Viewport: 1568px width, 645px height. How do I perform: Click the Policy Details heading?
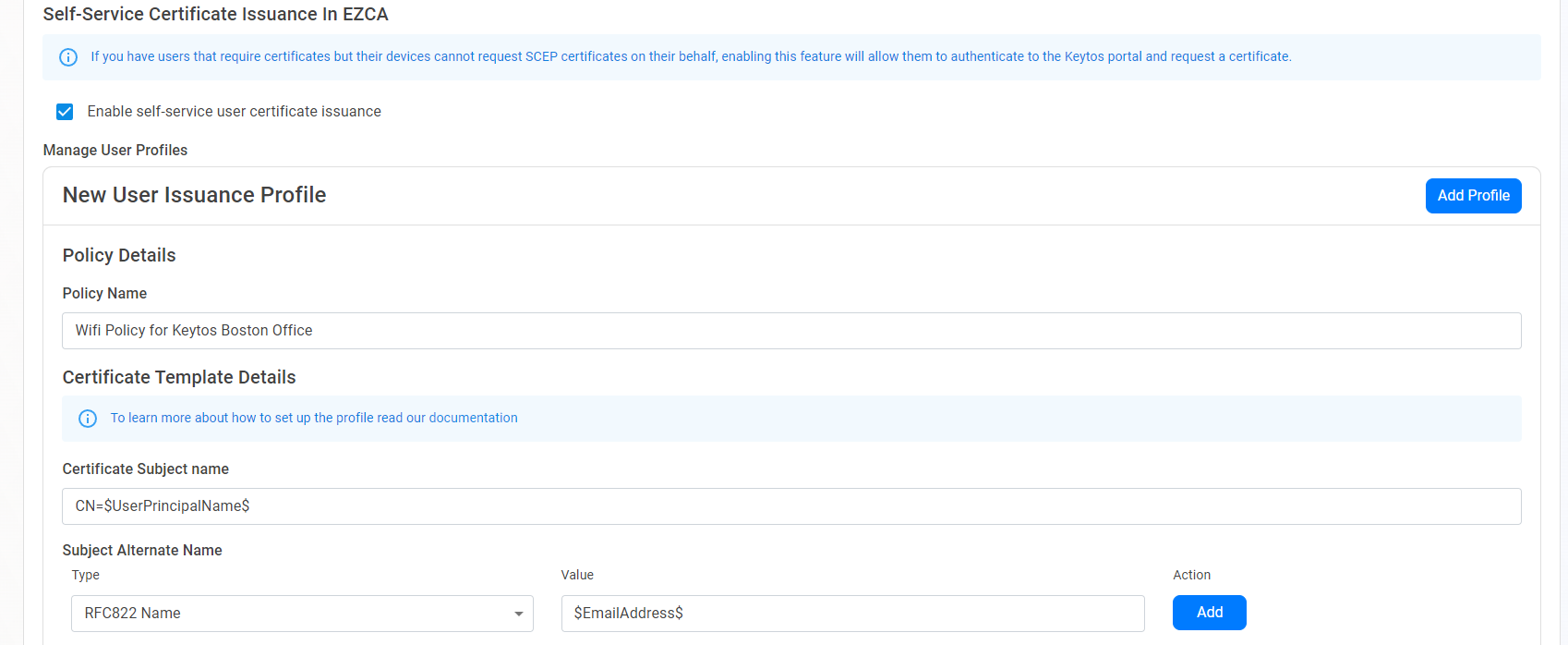(119, 255)
